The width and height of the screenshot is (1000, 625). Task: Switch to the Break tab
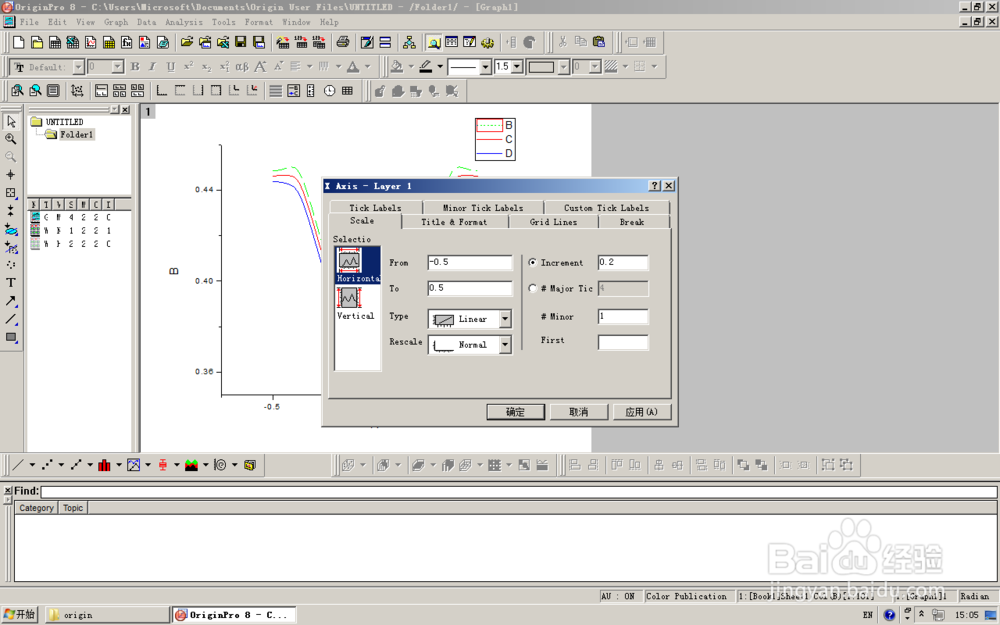[632, 222]
